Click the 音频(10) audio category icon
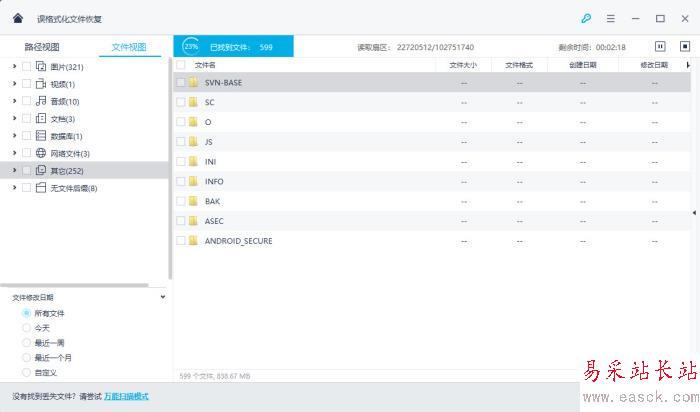 (x=41, y=101)
